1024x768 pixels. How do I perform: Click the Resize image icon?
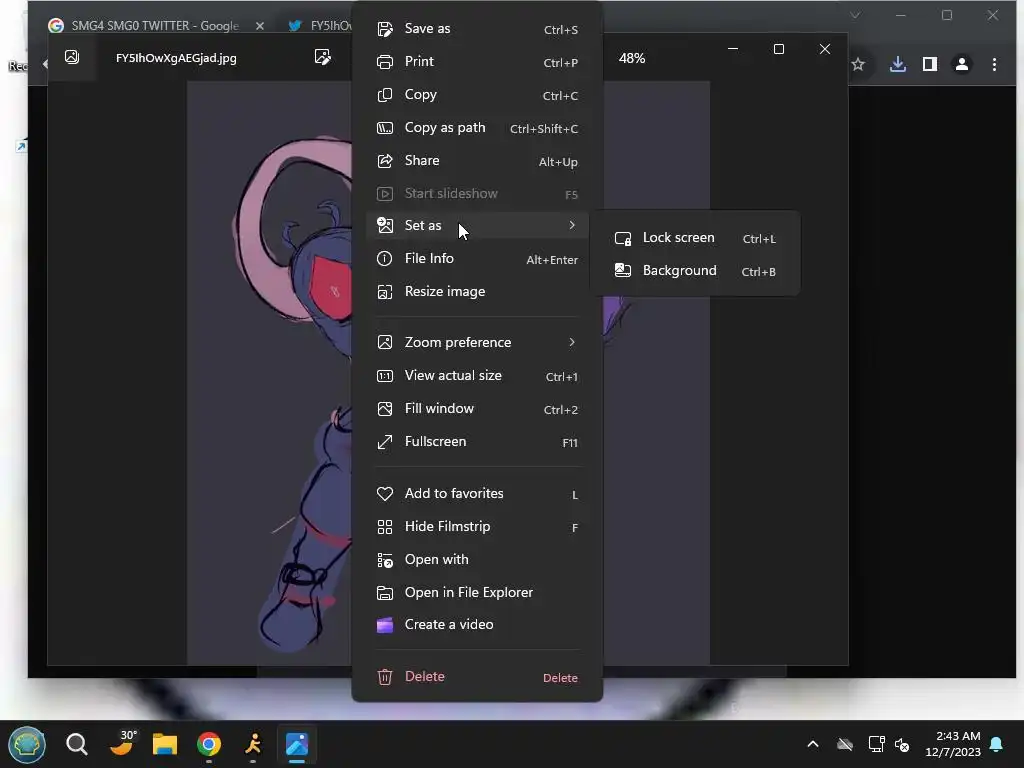[385, 292]
